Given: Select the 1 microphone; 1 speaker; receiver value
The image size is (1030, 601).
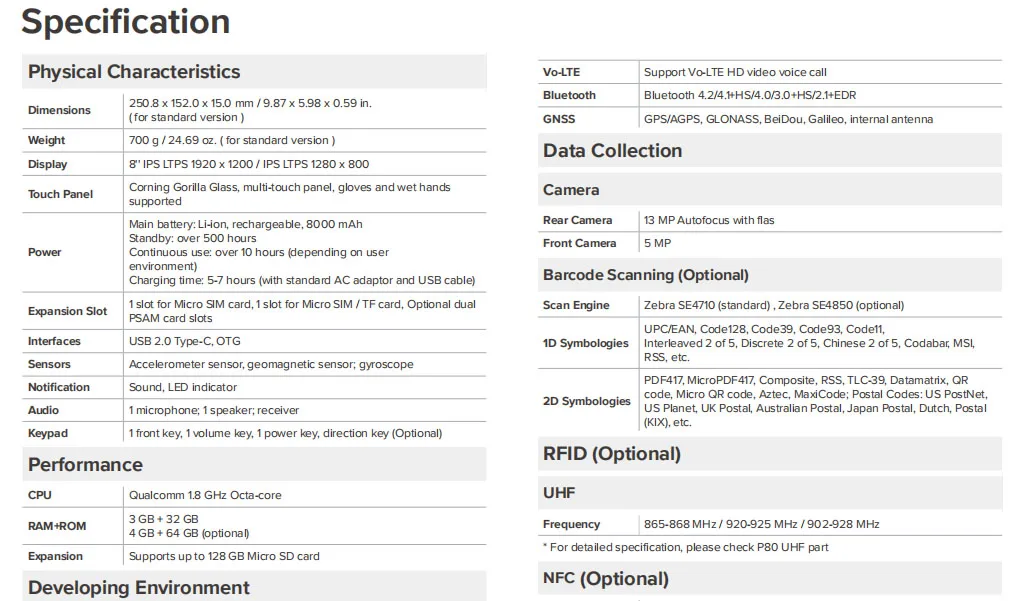Looking at the screenshot, I should 214,411.
